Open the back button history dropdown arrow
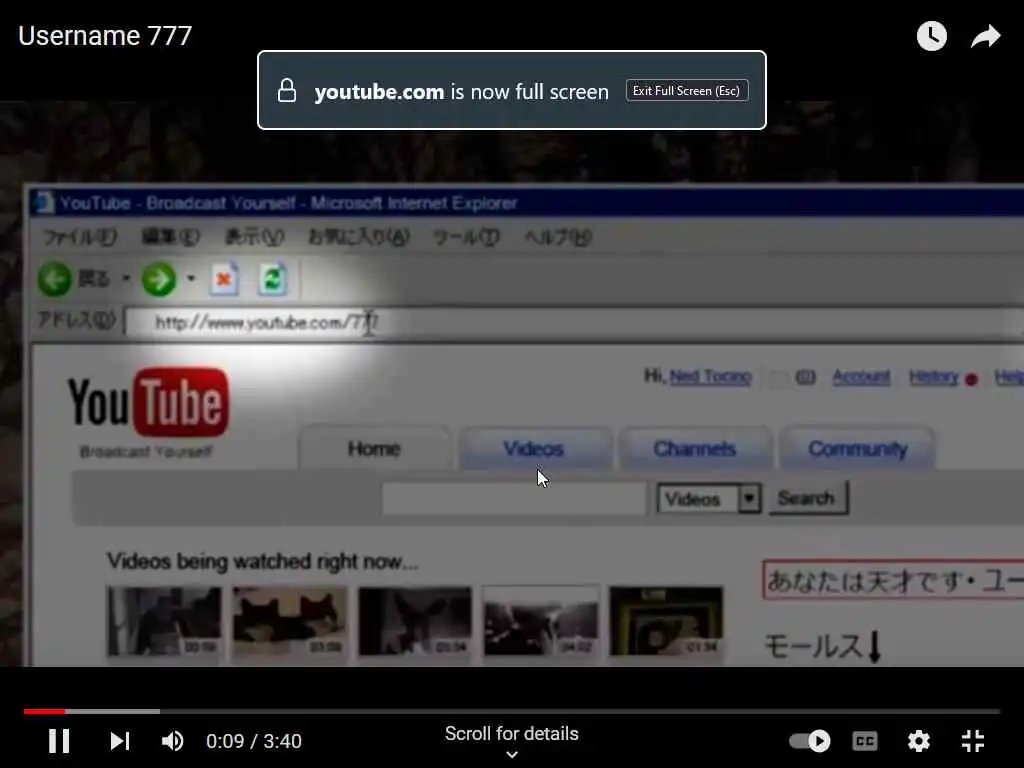Viewport: 1024px width, 768px height. (x=126, y=279)
